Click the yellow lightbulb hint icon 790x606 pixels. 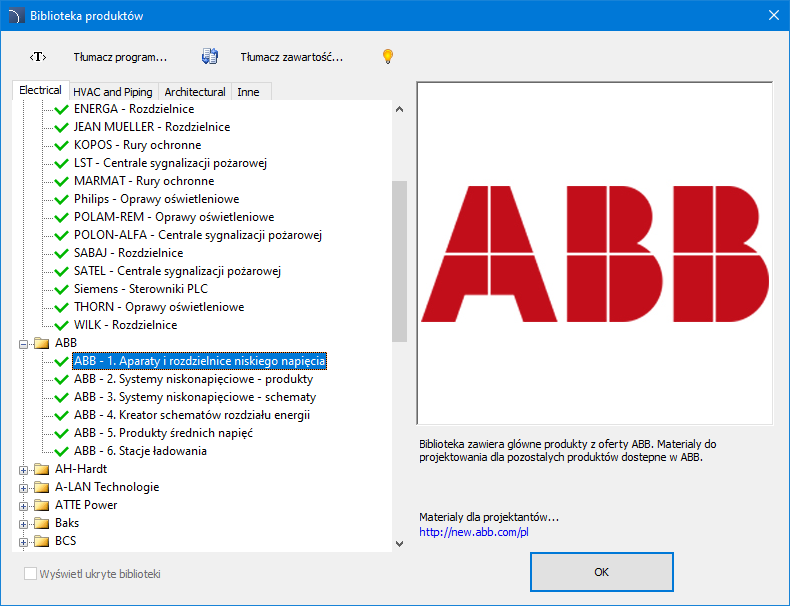(x=388, y=57)
